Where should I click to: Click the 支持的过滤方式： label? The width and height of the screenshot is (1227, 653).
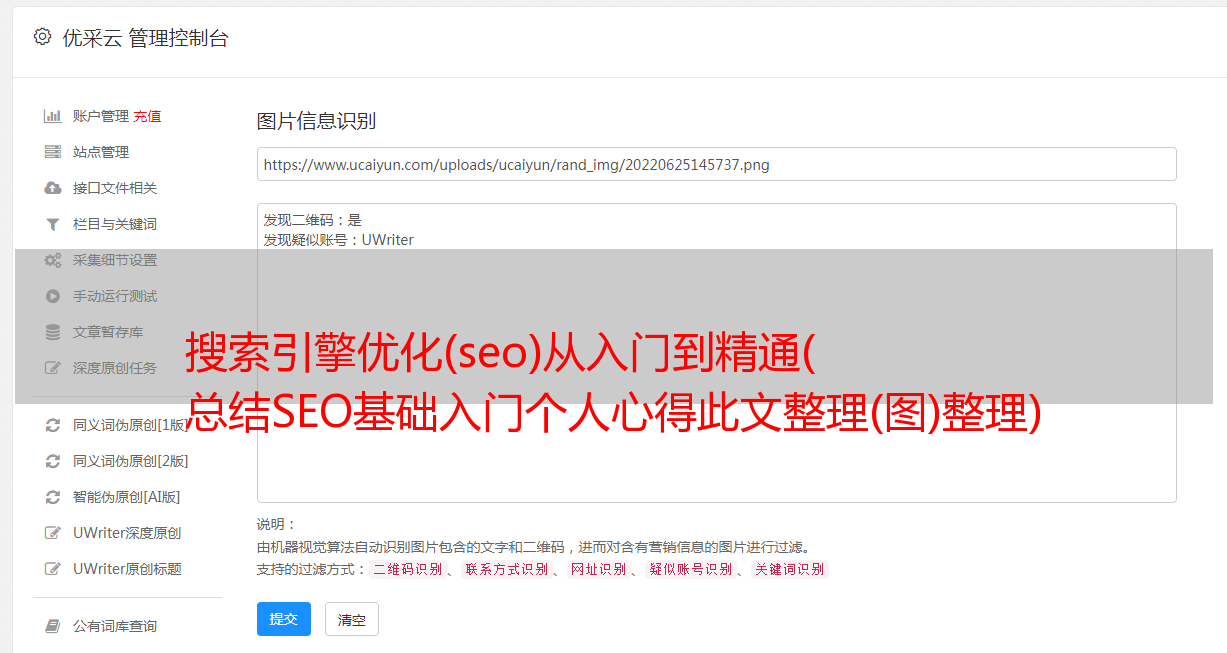click(x=311, y=569)
